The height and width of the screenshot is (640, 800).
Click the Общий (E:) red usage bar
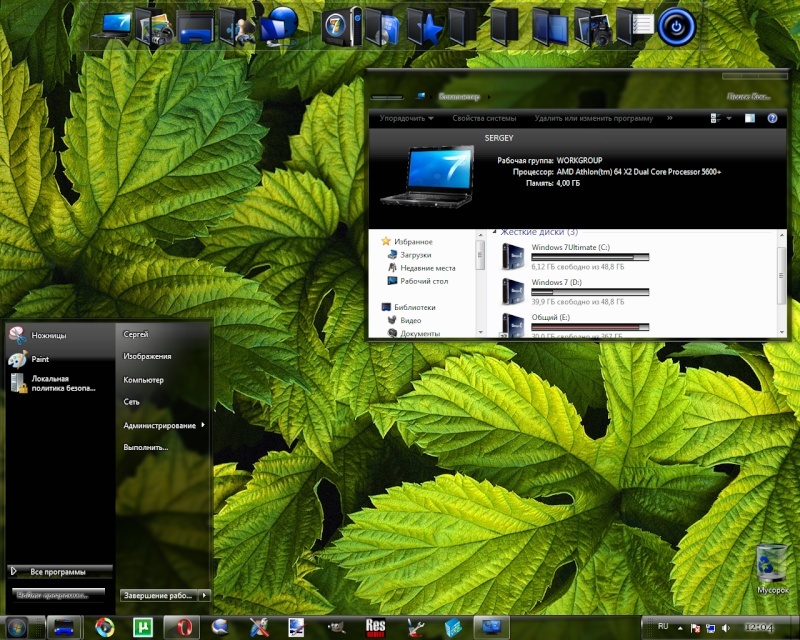(590, 327)
